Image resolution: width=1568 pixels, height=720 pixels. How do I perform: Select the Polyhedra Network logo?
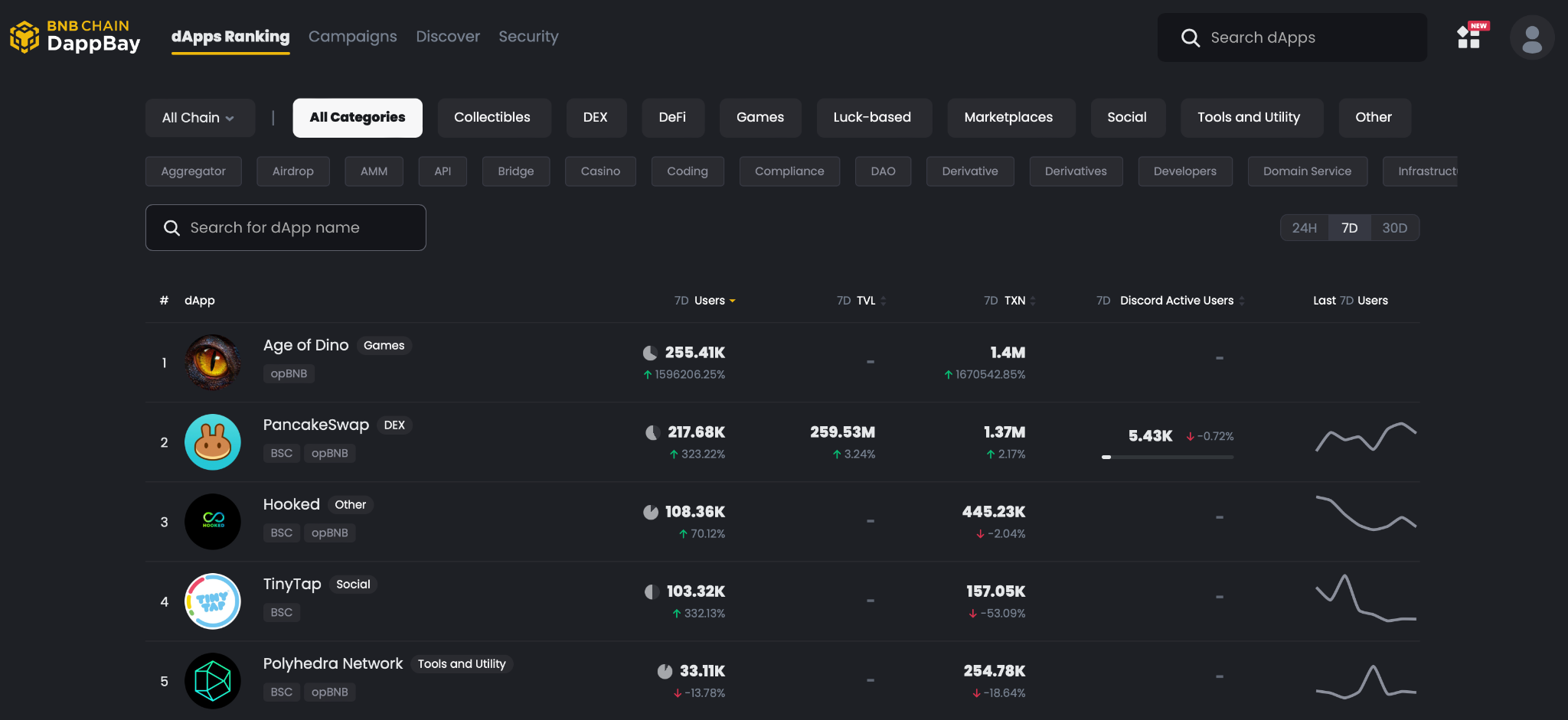tap(213, 681)
